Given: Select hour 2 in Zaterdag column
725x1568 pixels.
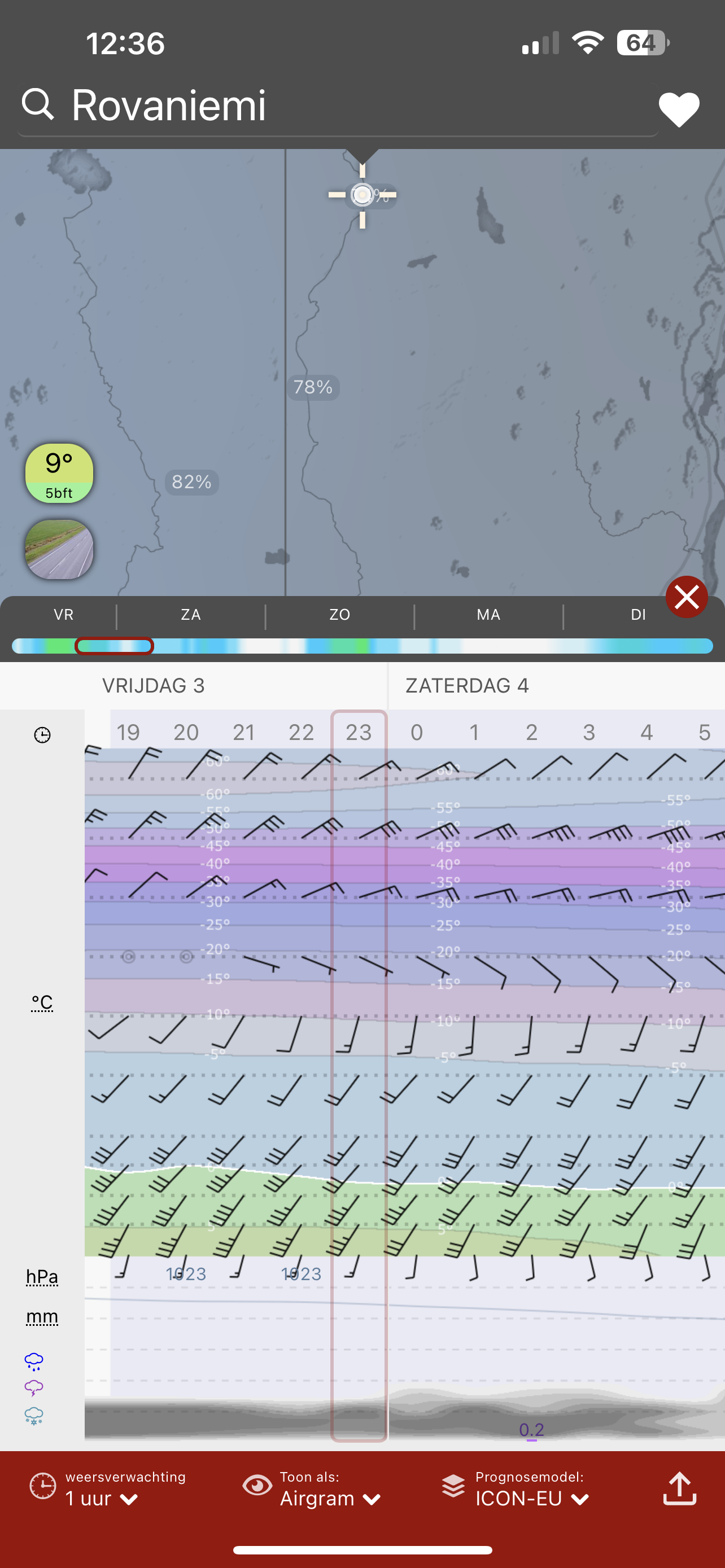Looking at the screenshot, I should pyautogui.click(x=531, y=732).
